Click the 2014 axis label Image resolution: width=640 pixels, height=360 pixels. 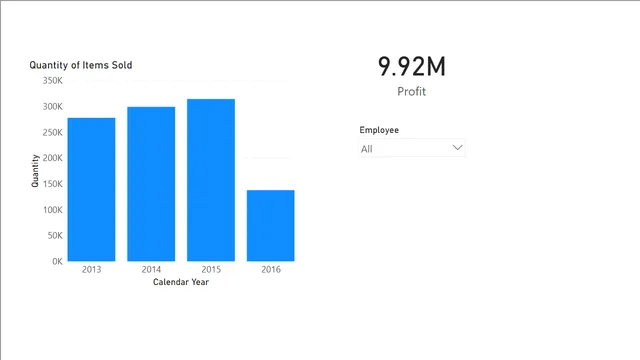(151, 269)
